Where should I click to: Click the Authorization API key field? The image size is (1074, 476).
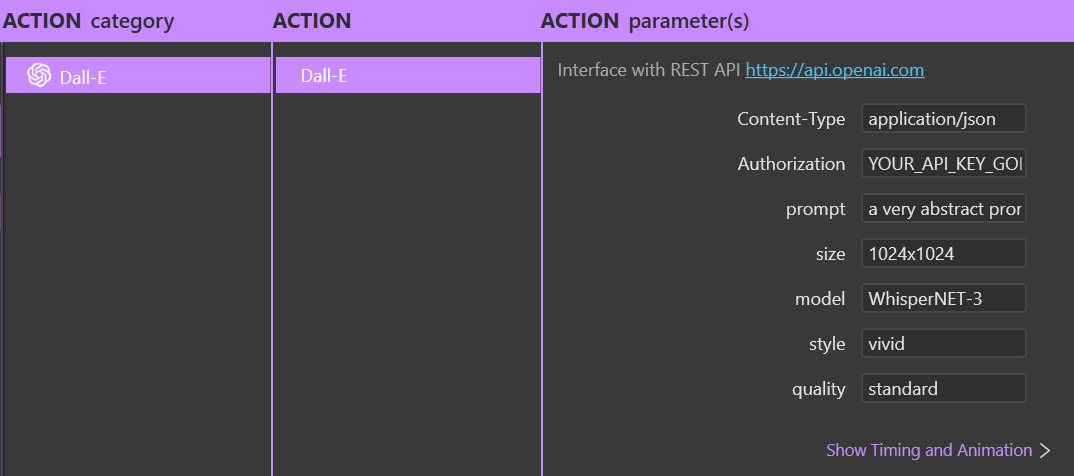tap(944, 164)
